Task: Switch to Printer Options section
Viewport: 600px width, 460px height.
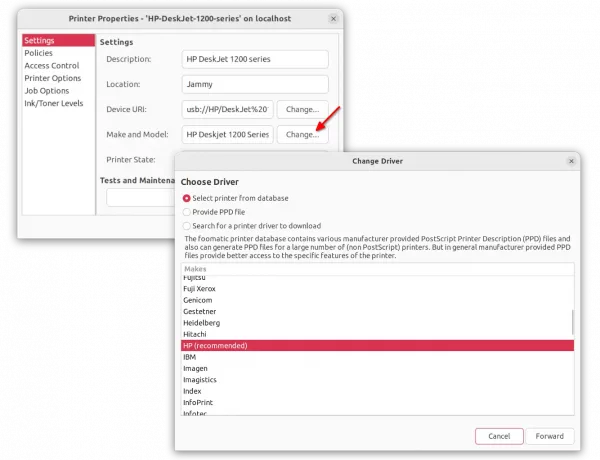Action: click(x=59, y=78)
